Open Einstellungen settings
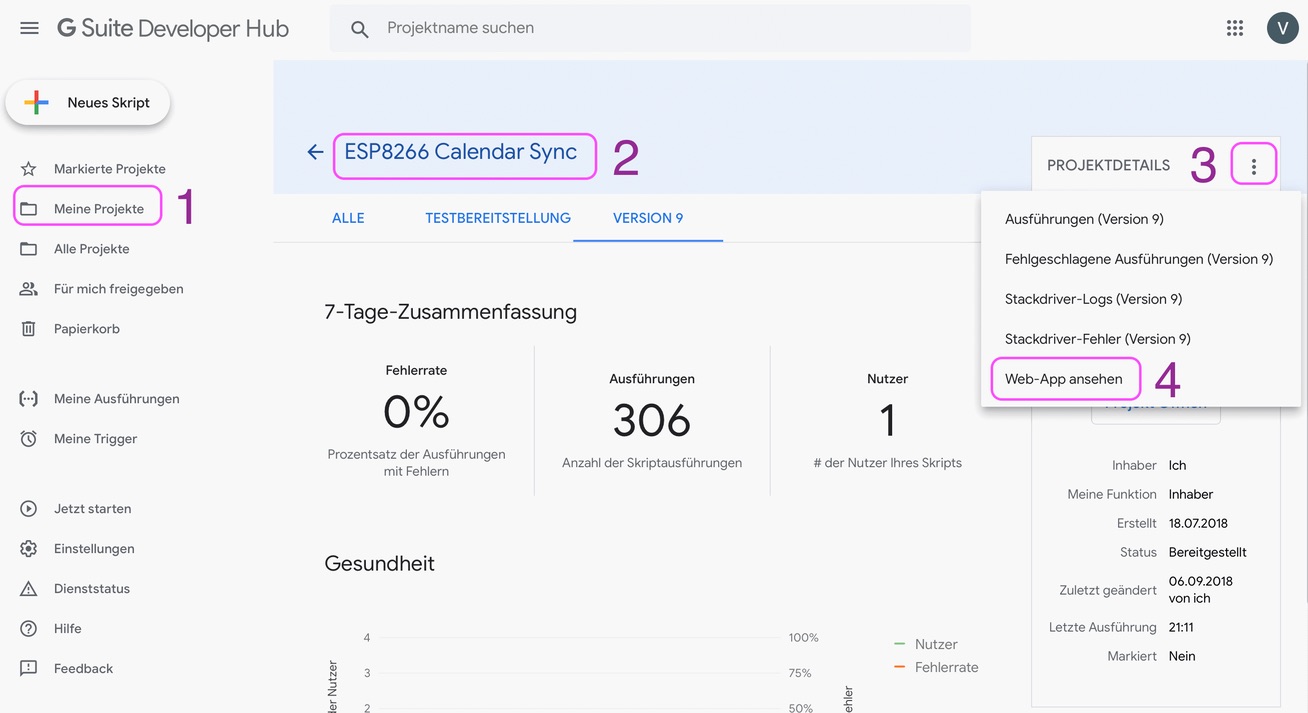This screenshot has width=1308, height=713. 93,549
